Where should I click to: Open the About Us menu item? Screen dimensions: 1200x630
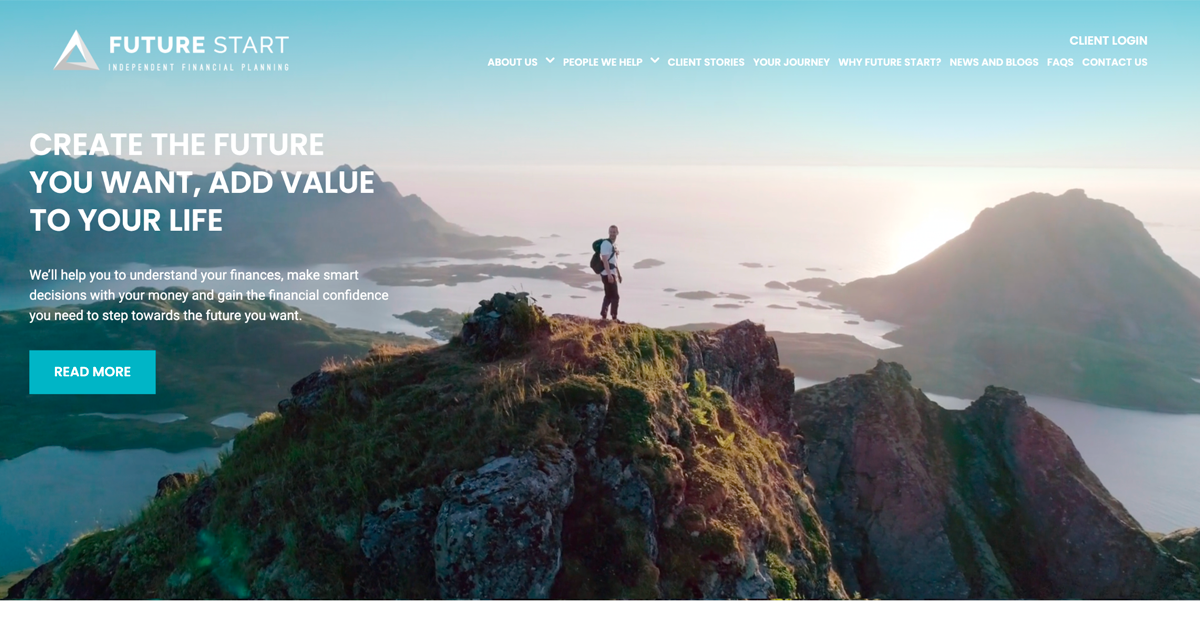coord(512,62)
